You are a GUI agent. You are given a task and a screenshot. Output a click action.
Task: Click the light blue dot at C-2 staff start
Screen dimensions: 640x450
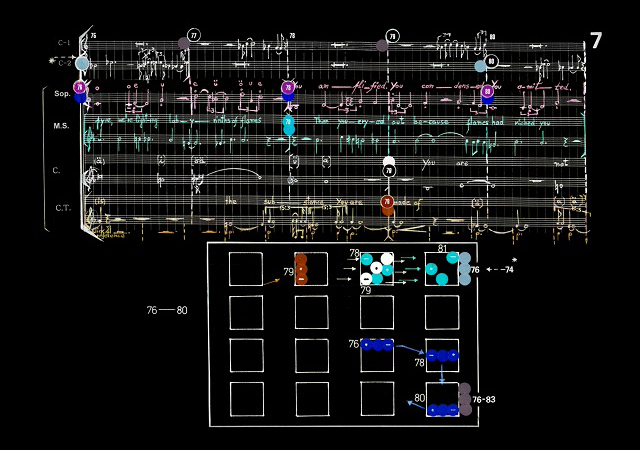coord(82,63)
